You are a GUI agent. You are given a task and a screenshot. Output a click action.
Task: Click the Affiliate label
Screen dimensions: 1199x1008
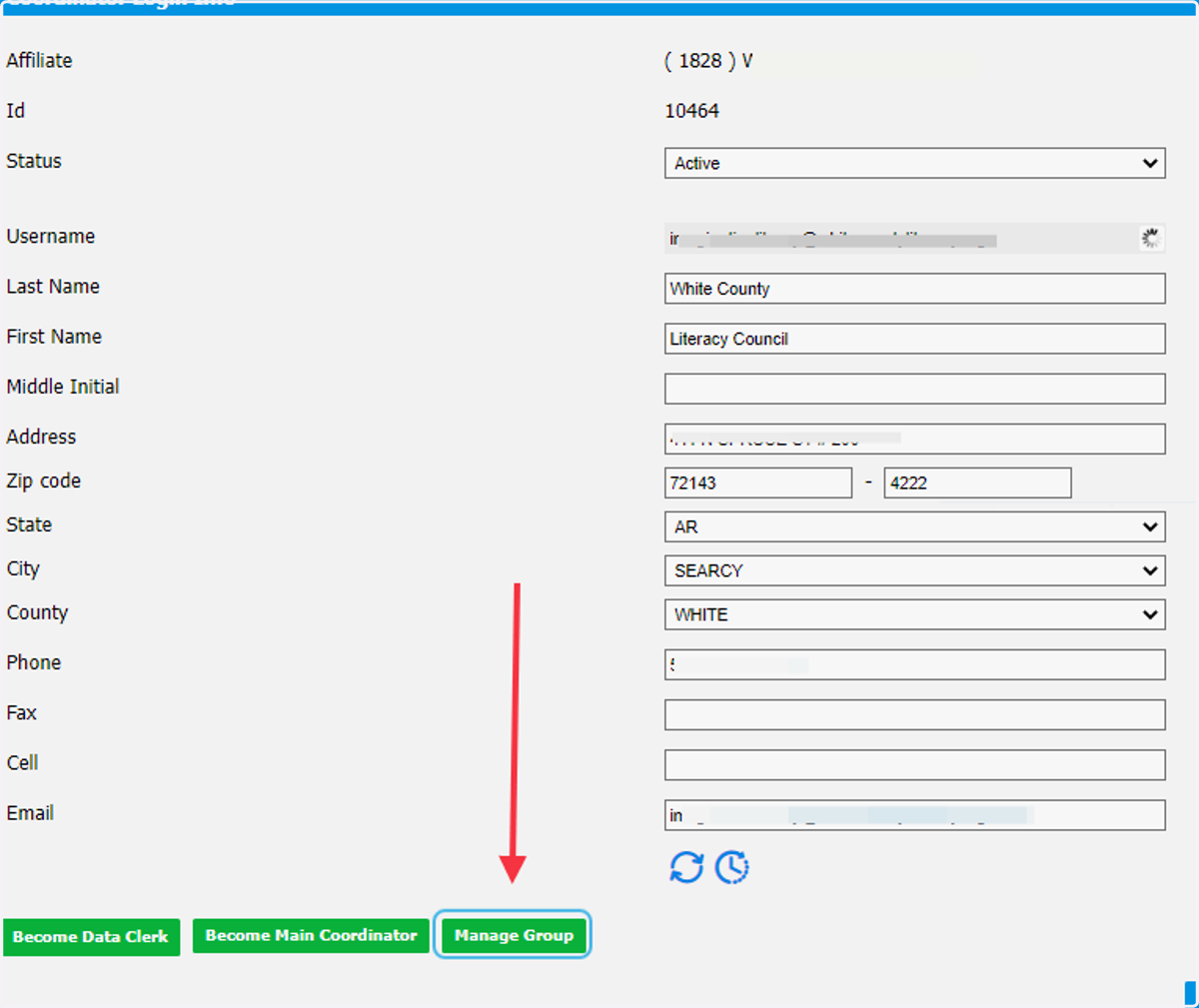click(x=39, y=60)
